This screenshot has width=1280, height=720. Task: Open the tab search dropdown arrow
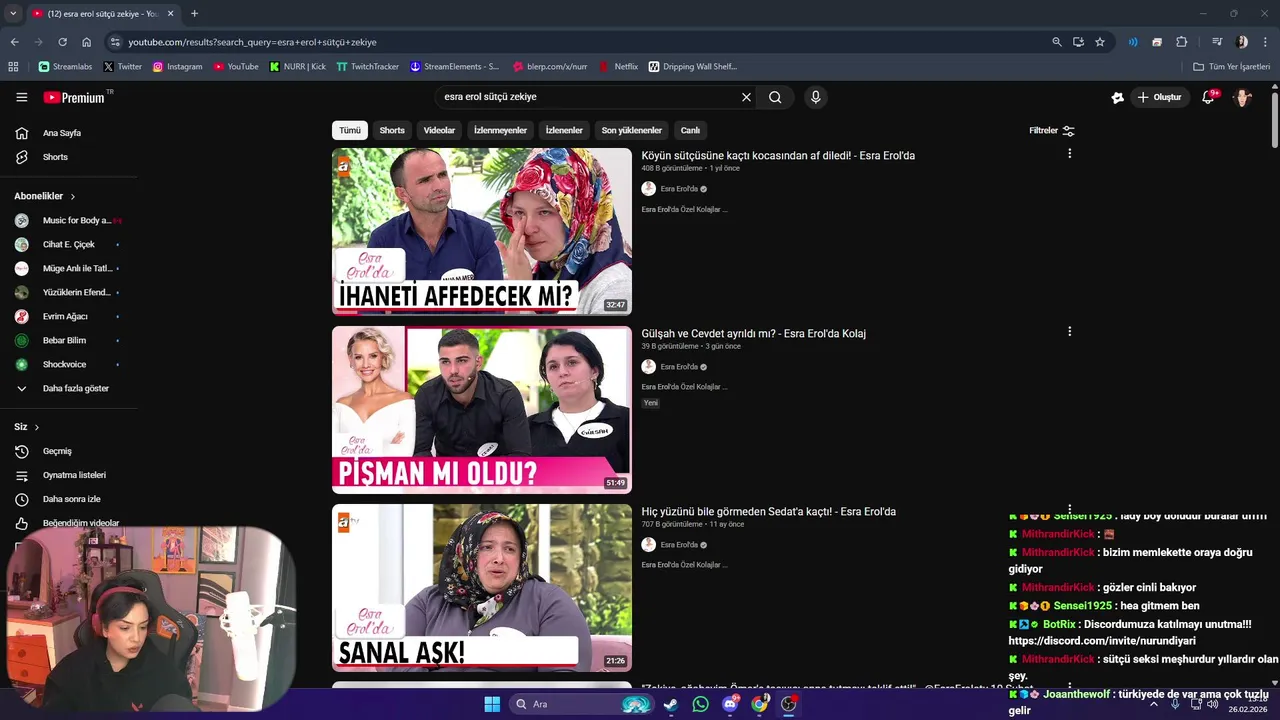pyautogui.click(x=13, y=13)
